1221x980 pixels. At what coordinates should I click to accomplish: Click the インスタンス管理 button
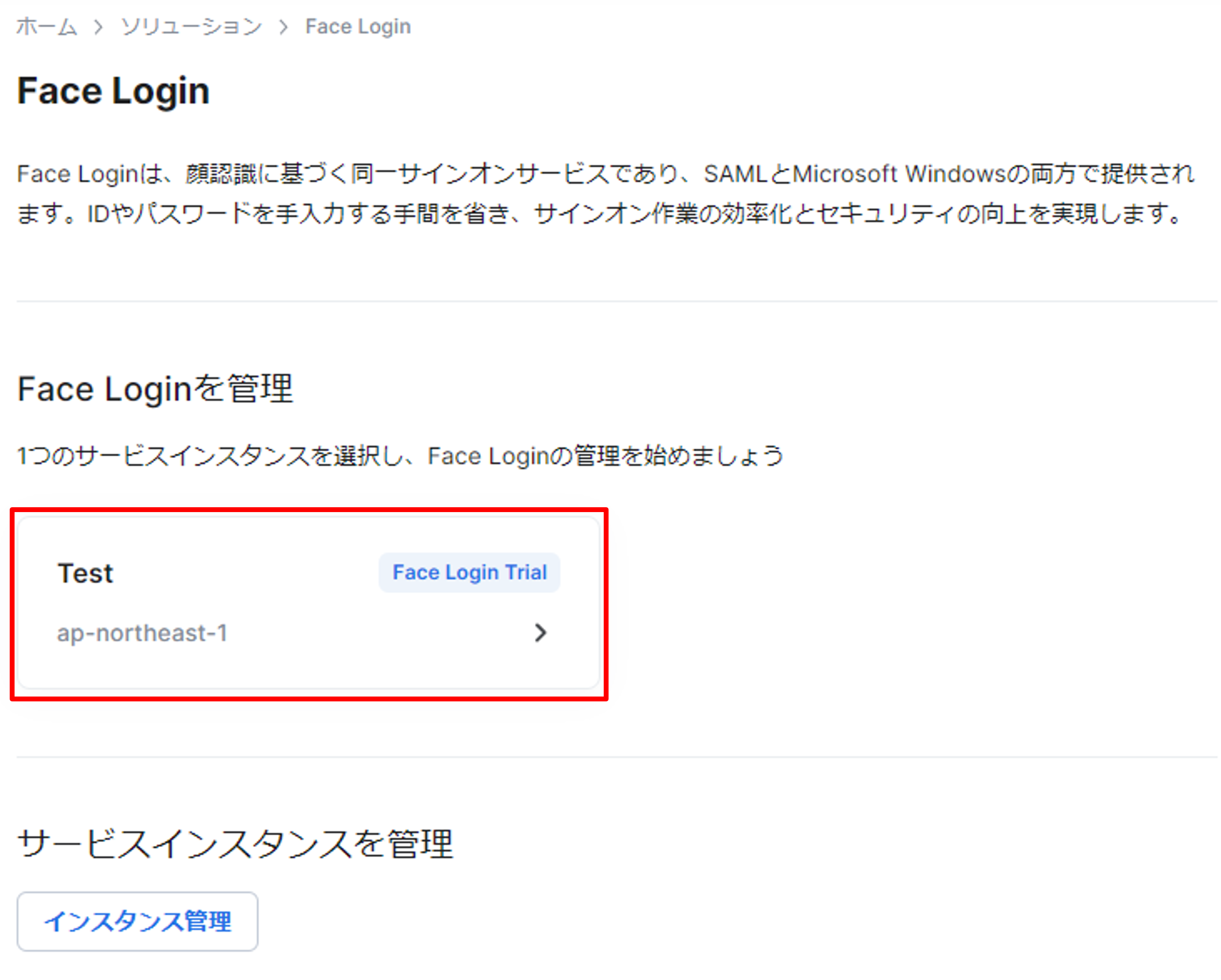coord(138,922)
